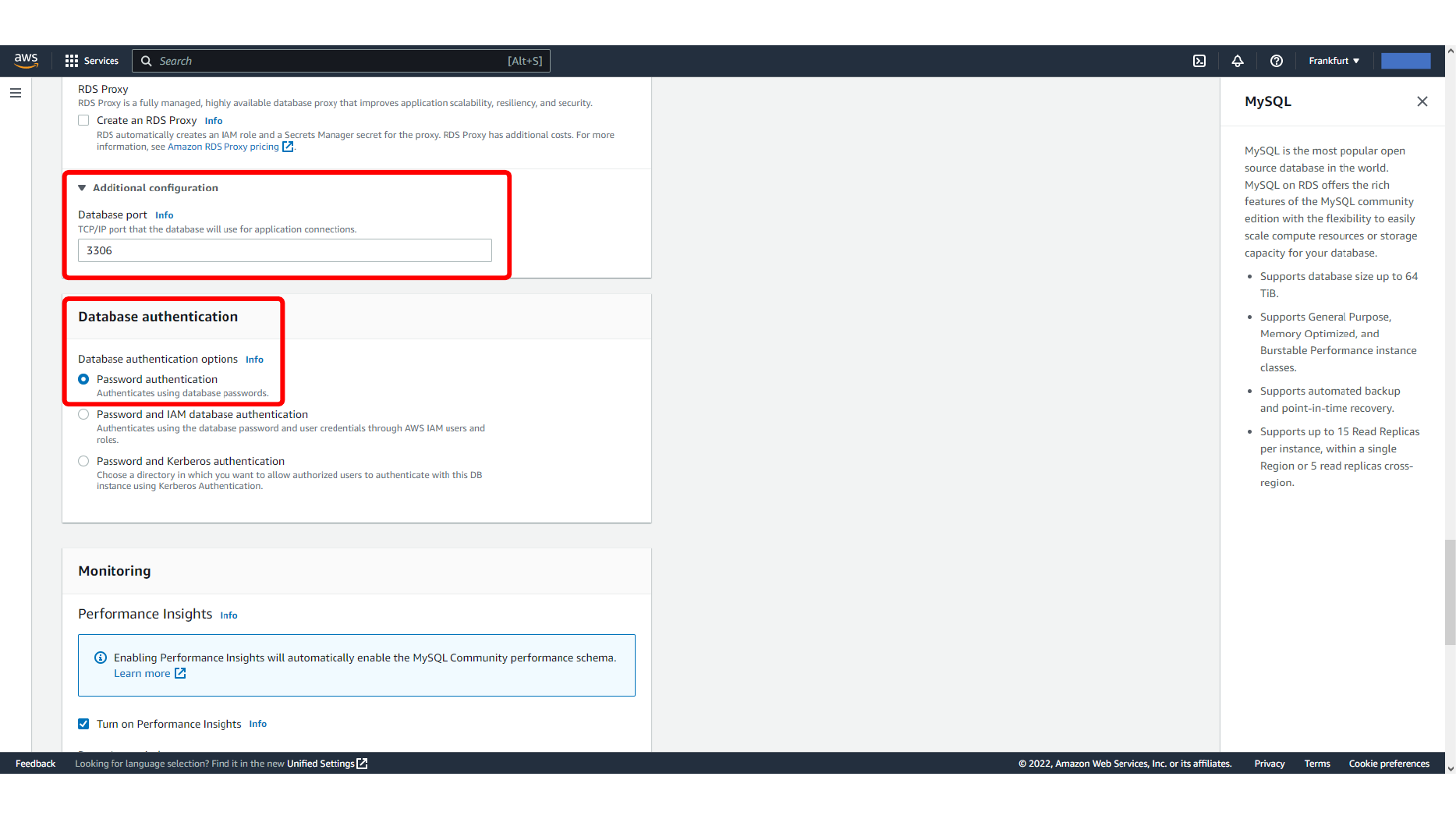Click the RDS Proxy heading text
This screenshot has height=819, width=1456.
click(x=103, y=89)
